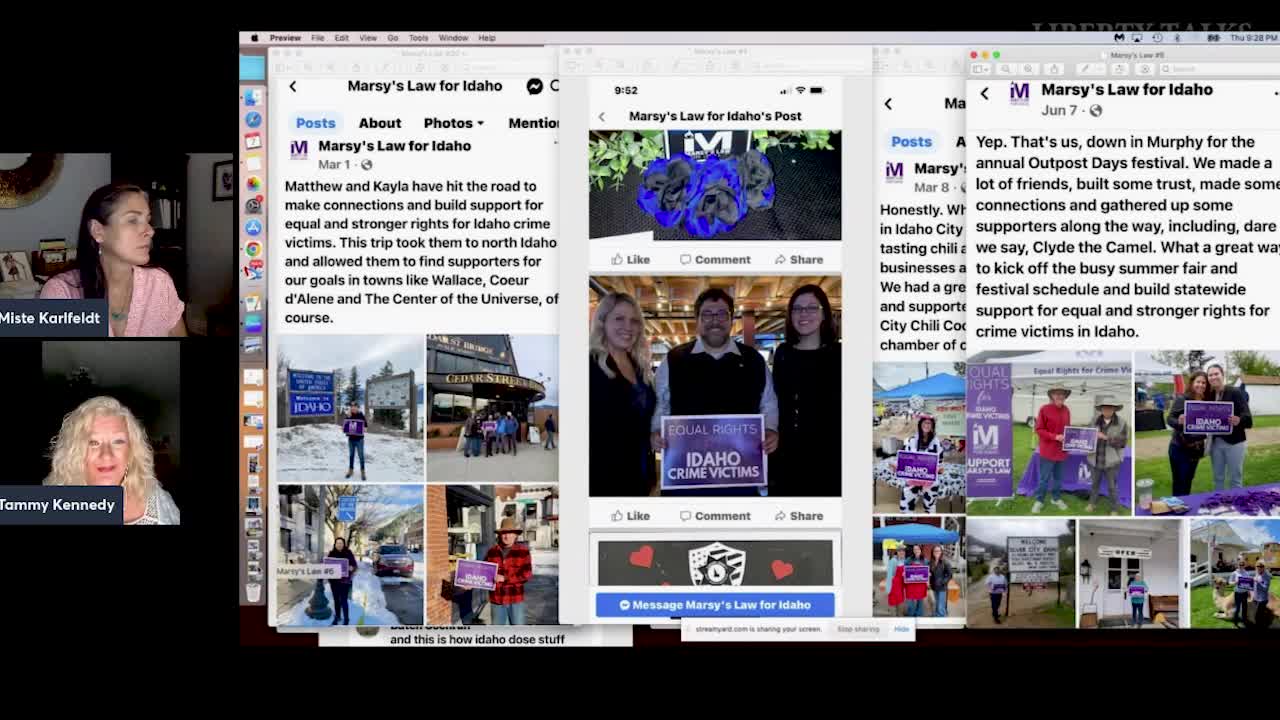Click Like under the Equal Rights sign photo
1280x720 pixels.
[631, 516]
